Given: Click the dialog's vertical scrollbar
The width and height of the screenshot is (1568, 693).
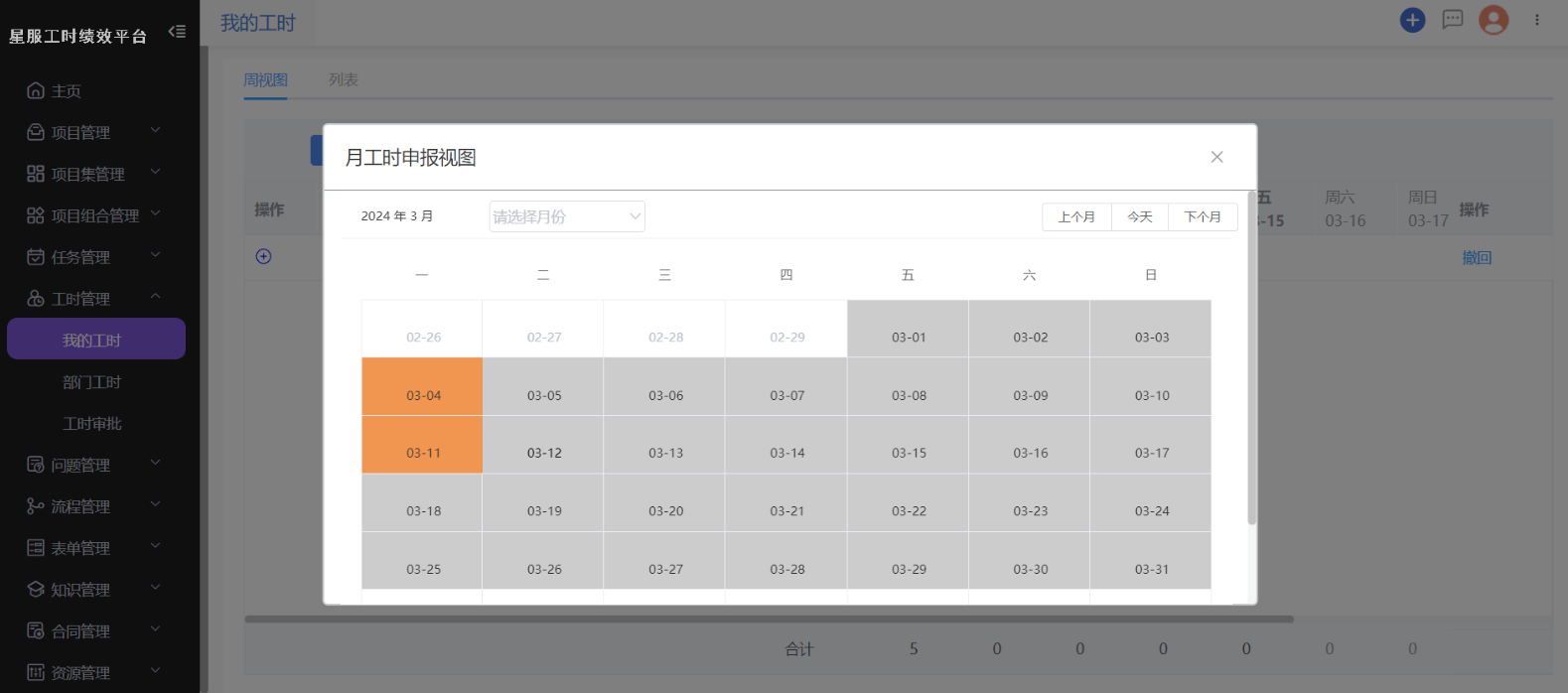Looking at the screenshot, I should tap(1251, 357).
